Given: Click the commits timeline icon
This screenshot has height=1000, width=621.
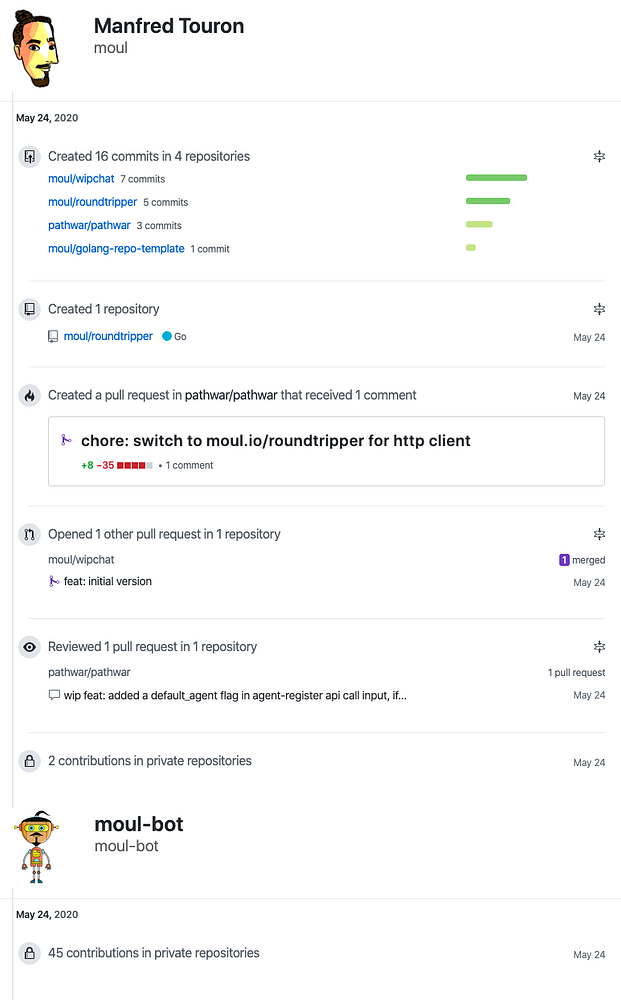Looking at the screenshot, I should pos(29,157).
